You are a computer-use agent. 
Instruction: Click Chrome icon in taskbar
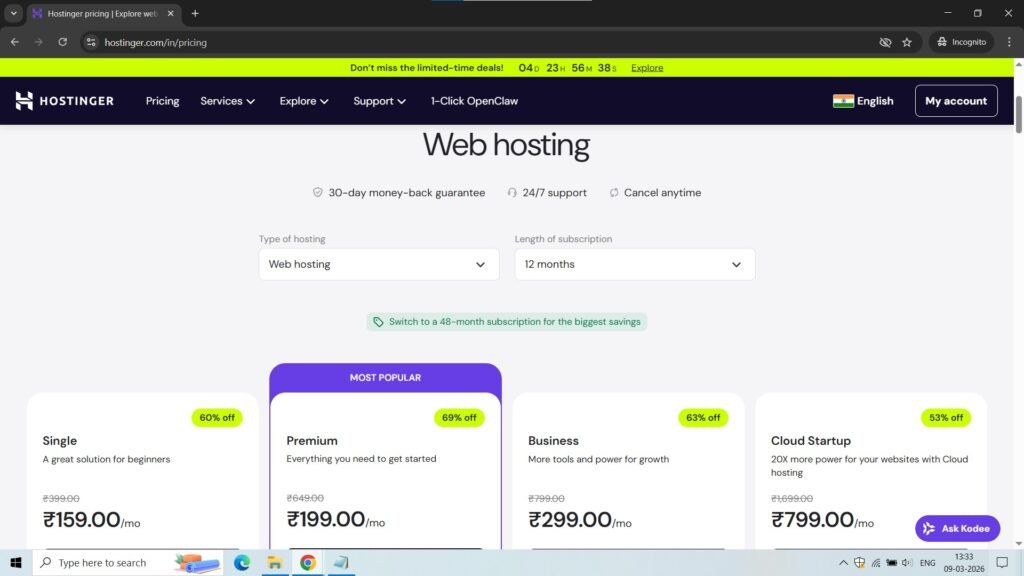point(308,562)
